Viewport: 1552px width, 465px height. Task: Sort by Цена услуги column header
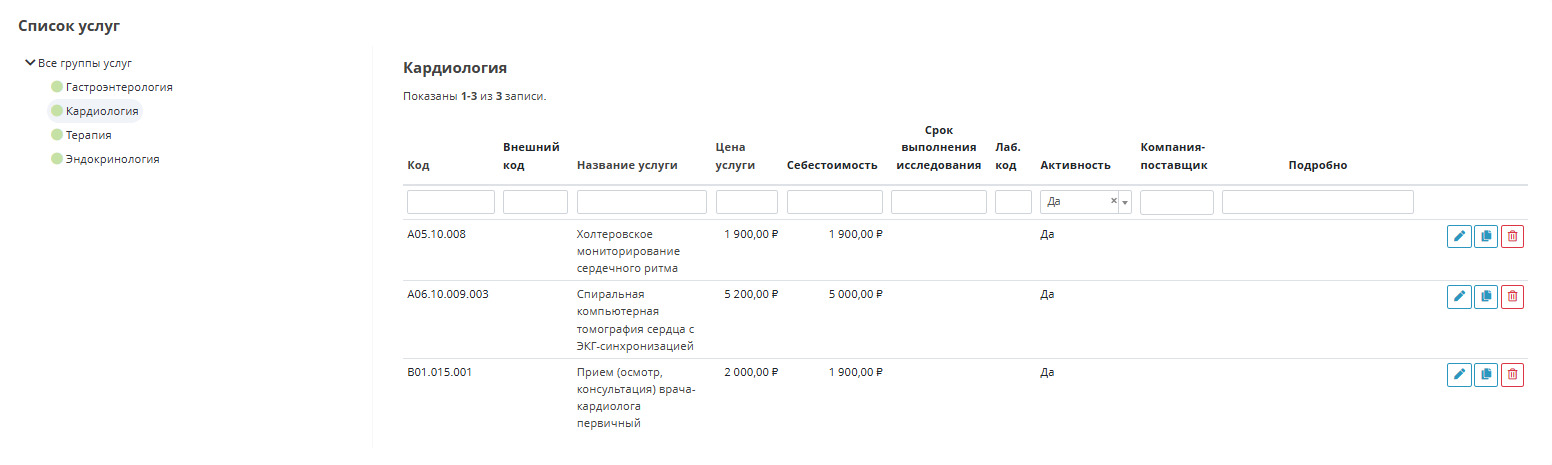pos(735,156)
